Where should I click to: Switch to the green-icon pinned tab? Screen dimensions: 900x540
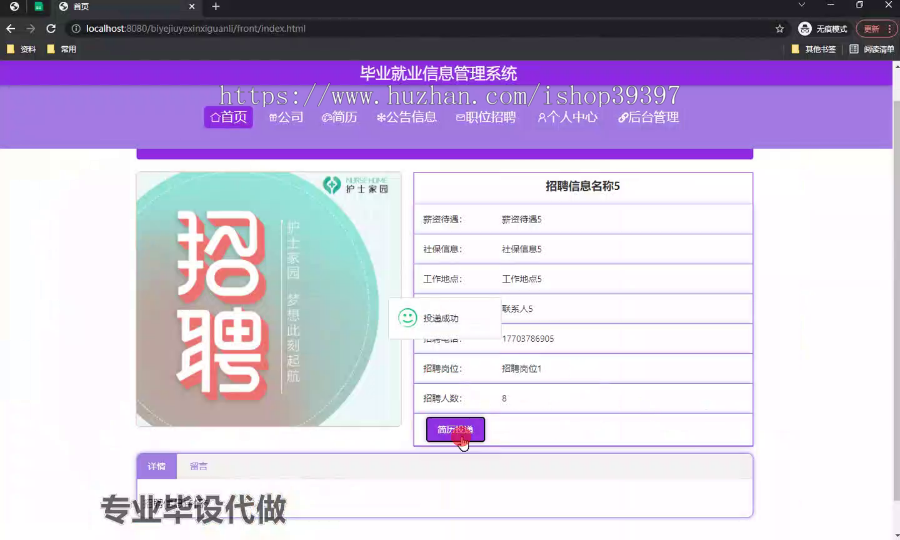pyautogui.click(x=38, y=6)
